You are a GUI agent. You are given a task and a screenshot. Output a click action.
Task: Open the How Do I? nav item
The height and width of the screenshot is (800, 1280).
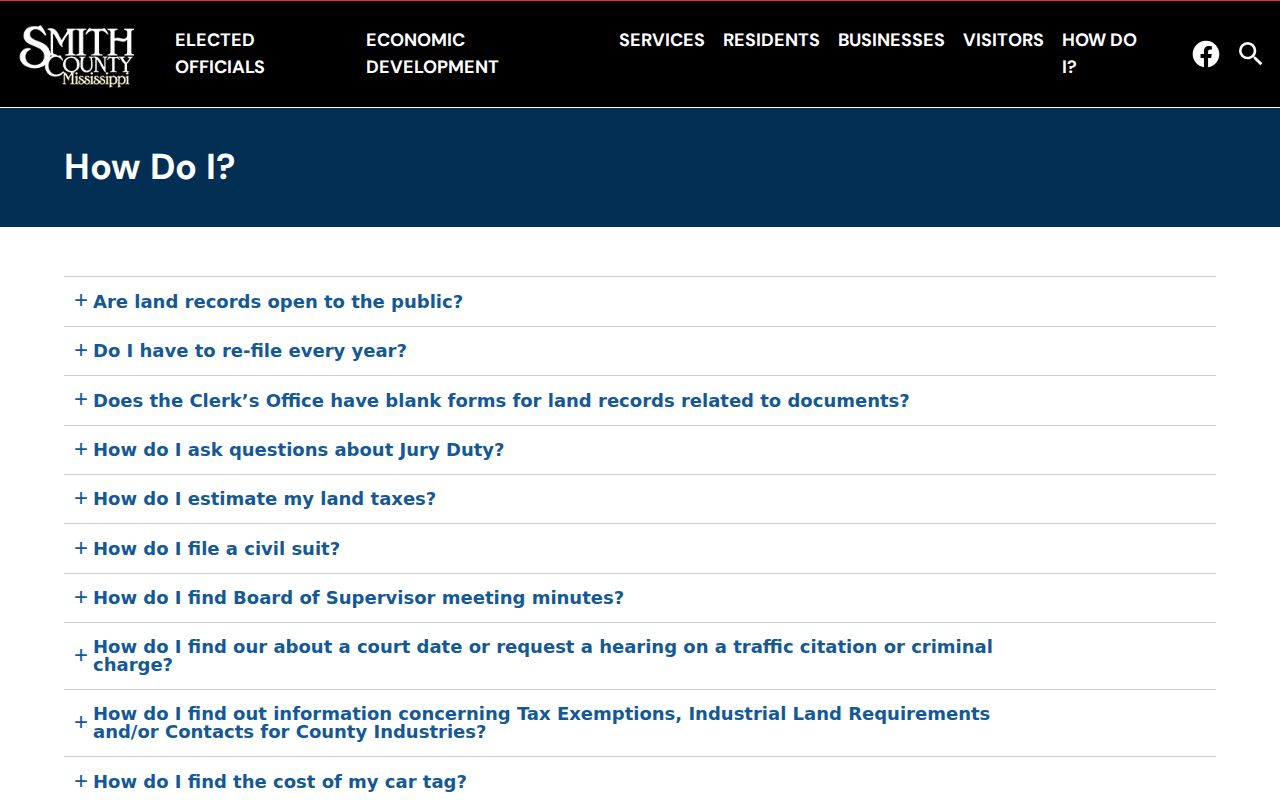[x=1099, y=53]
